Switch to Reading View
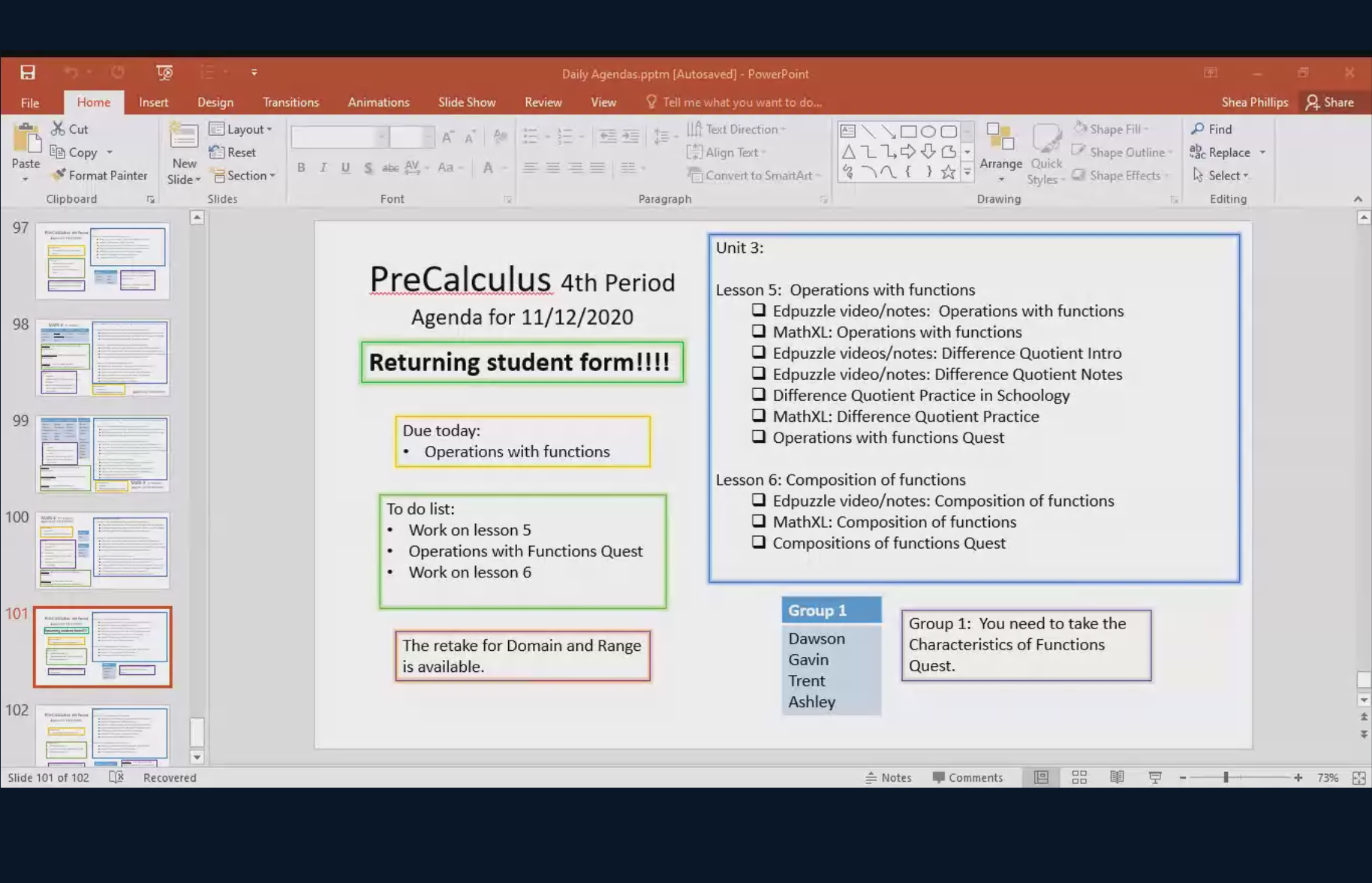Screen dimensions: 1372x883 [x=1117, y=778]
